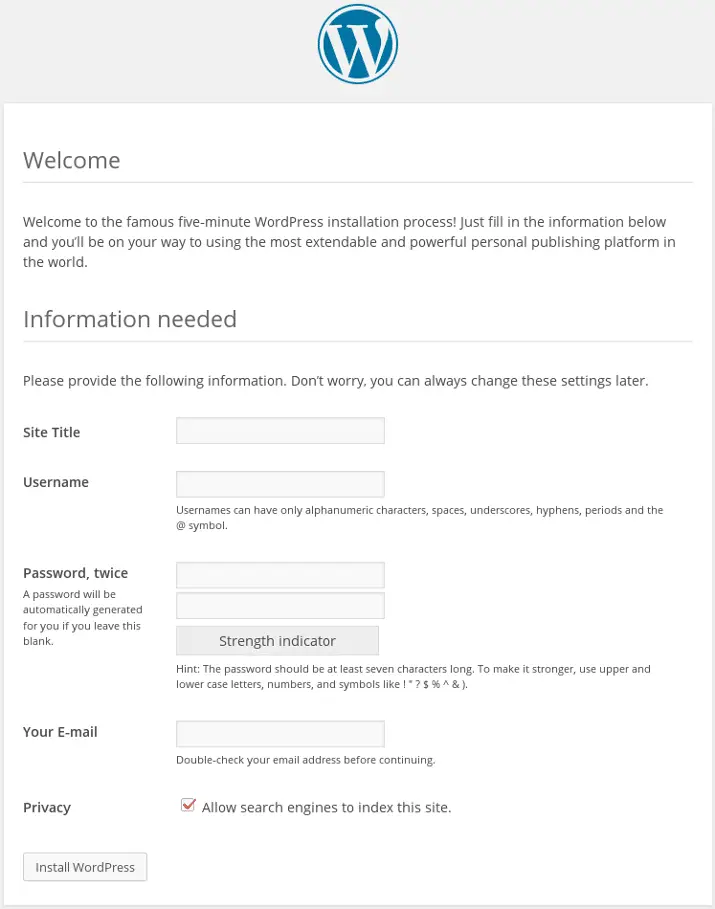Click the "Password, twice" label
The width and height of the screenshot is (715, 909).
tap(75, 573)
